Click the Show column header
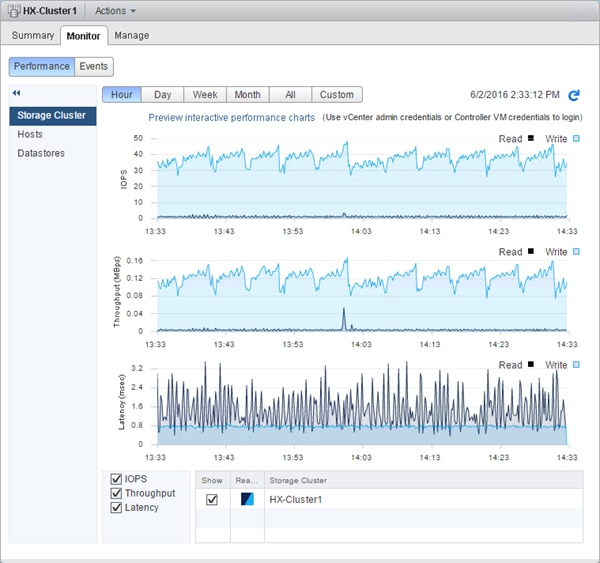Image resolution: width=600 pixels, height=563 pixels. [x=213, y=480]
